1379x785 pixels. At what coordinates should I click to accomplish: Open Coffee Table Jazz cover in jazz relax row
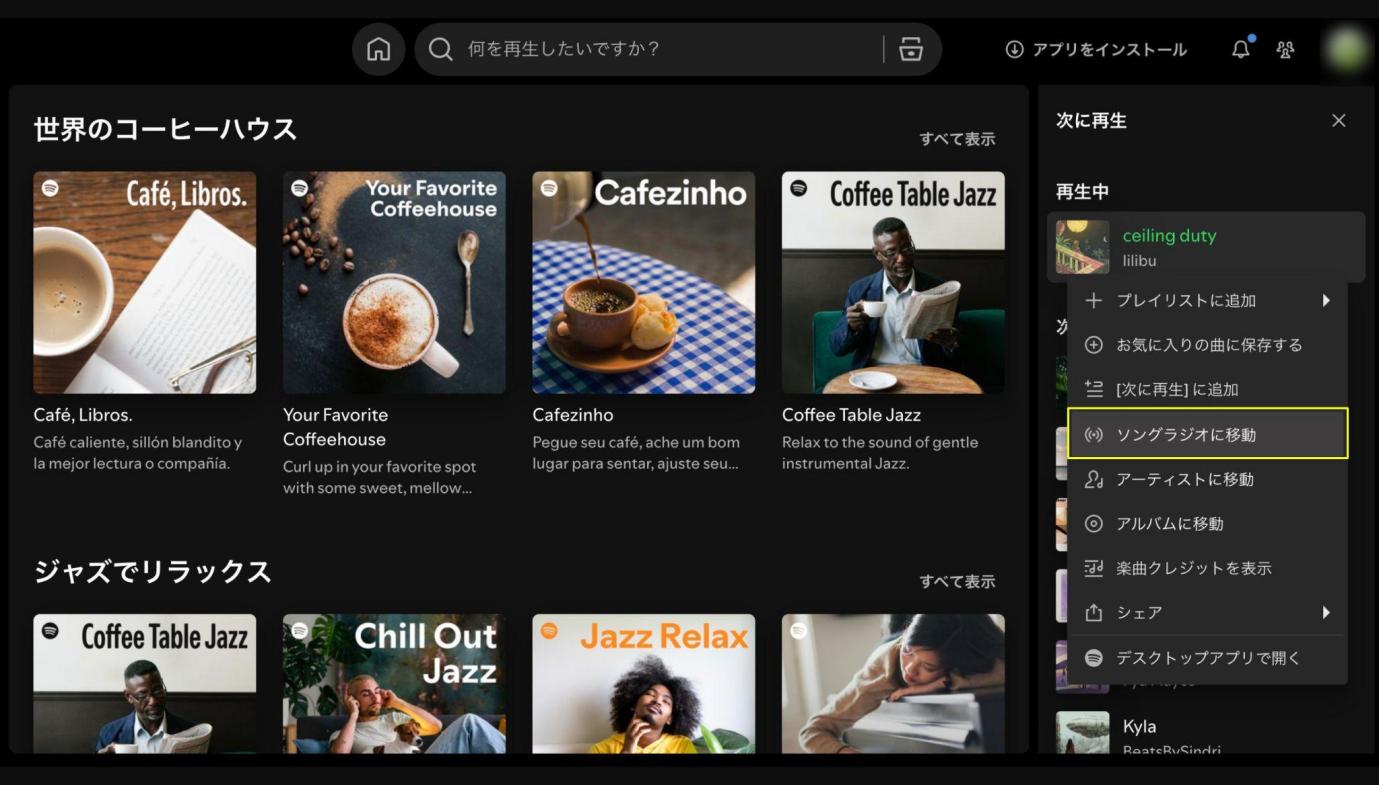click(x=144, y=683)
